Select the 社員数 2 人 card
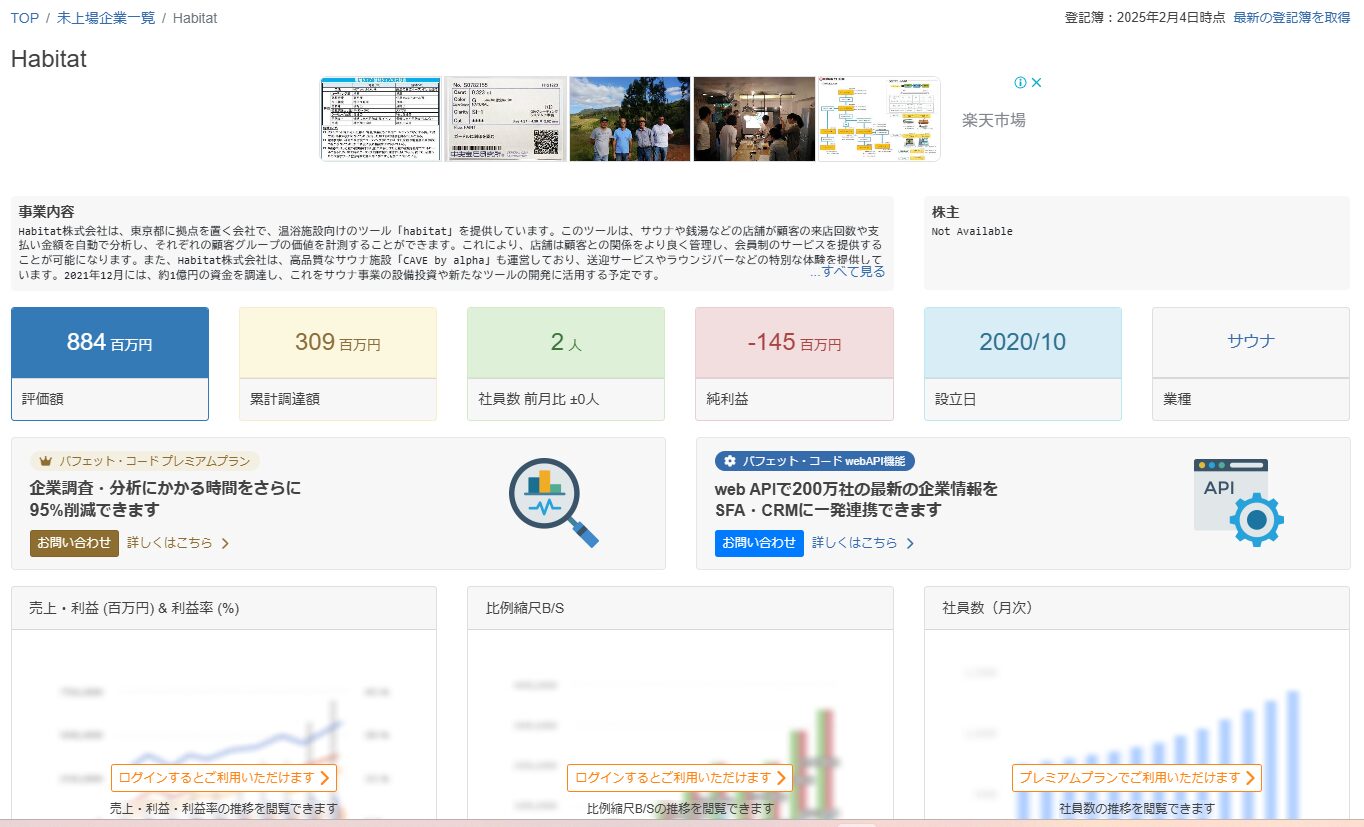 pos(566,364)
